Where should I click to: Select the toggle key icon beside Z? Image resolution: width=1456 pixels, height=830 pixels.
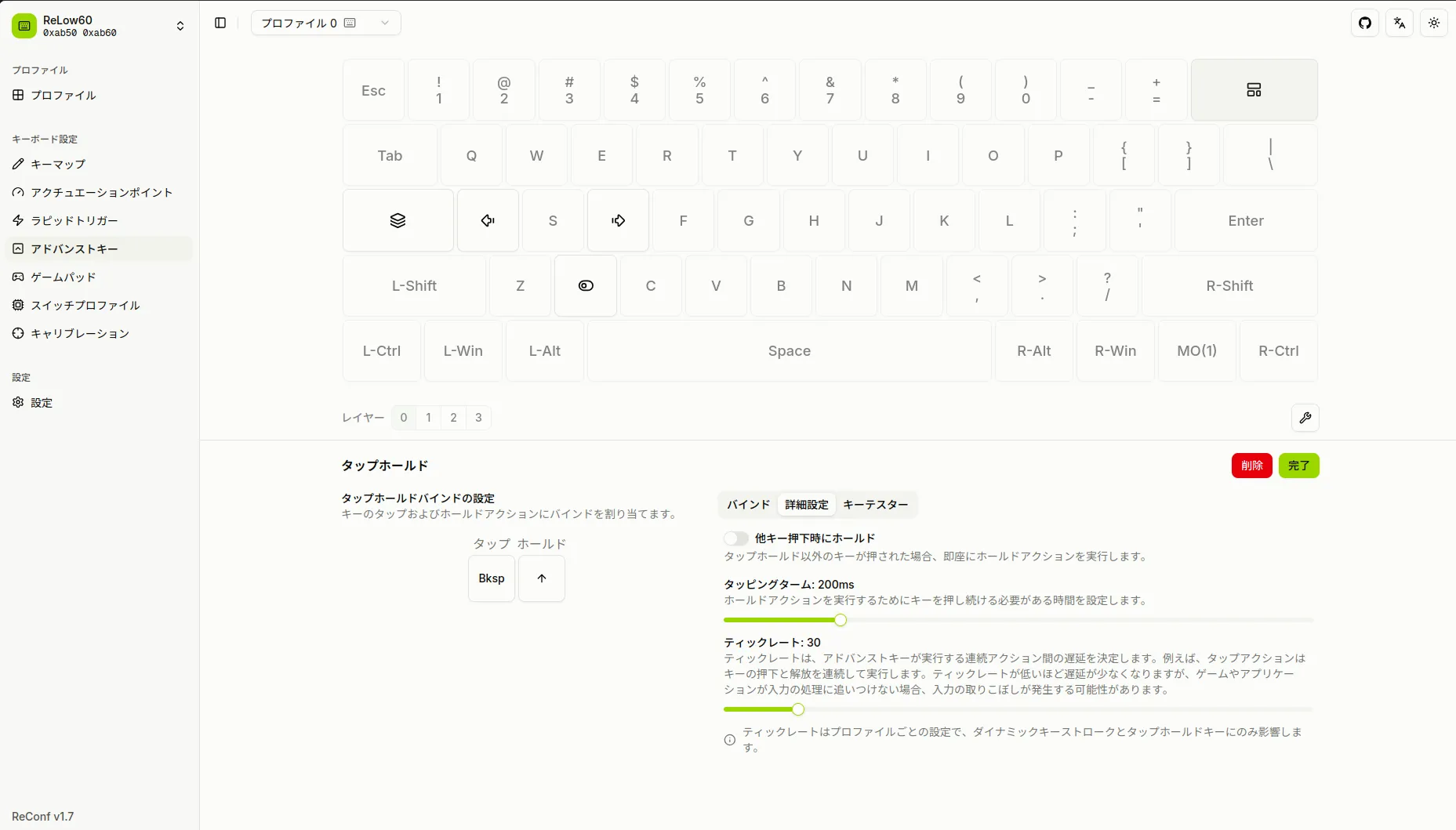[586, 285]
